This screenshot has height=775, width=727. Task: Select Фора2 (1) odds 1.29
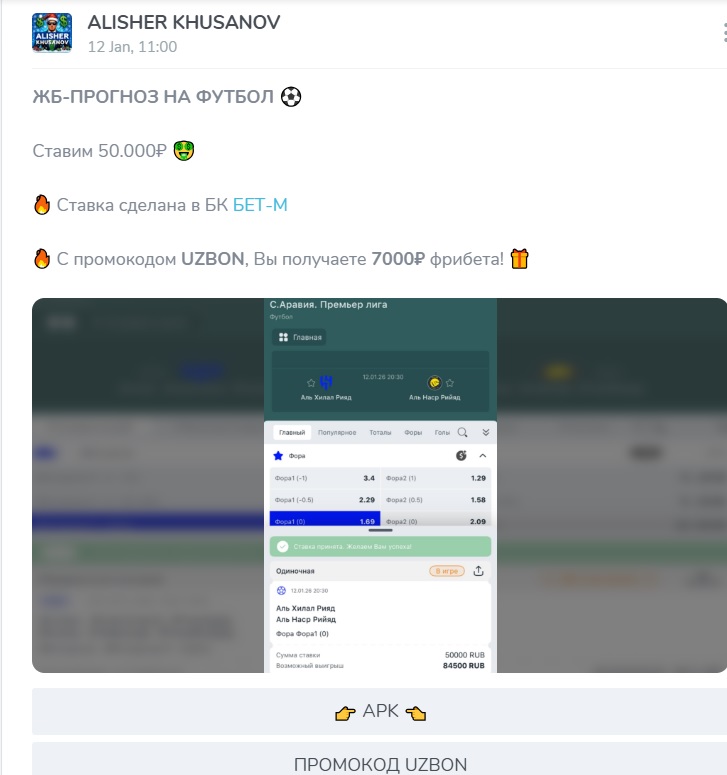436,478
